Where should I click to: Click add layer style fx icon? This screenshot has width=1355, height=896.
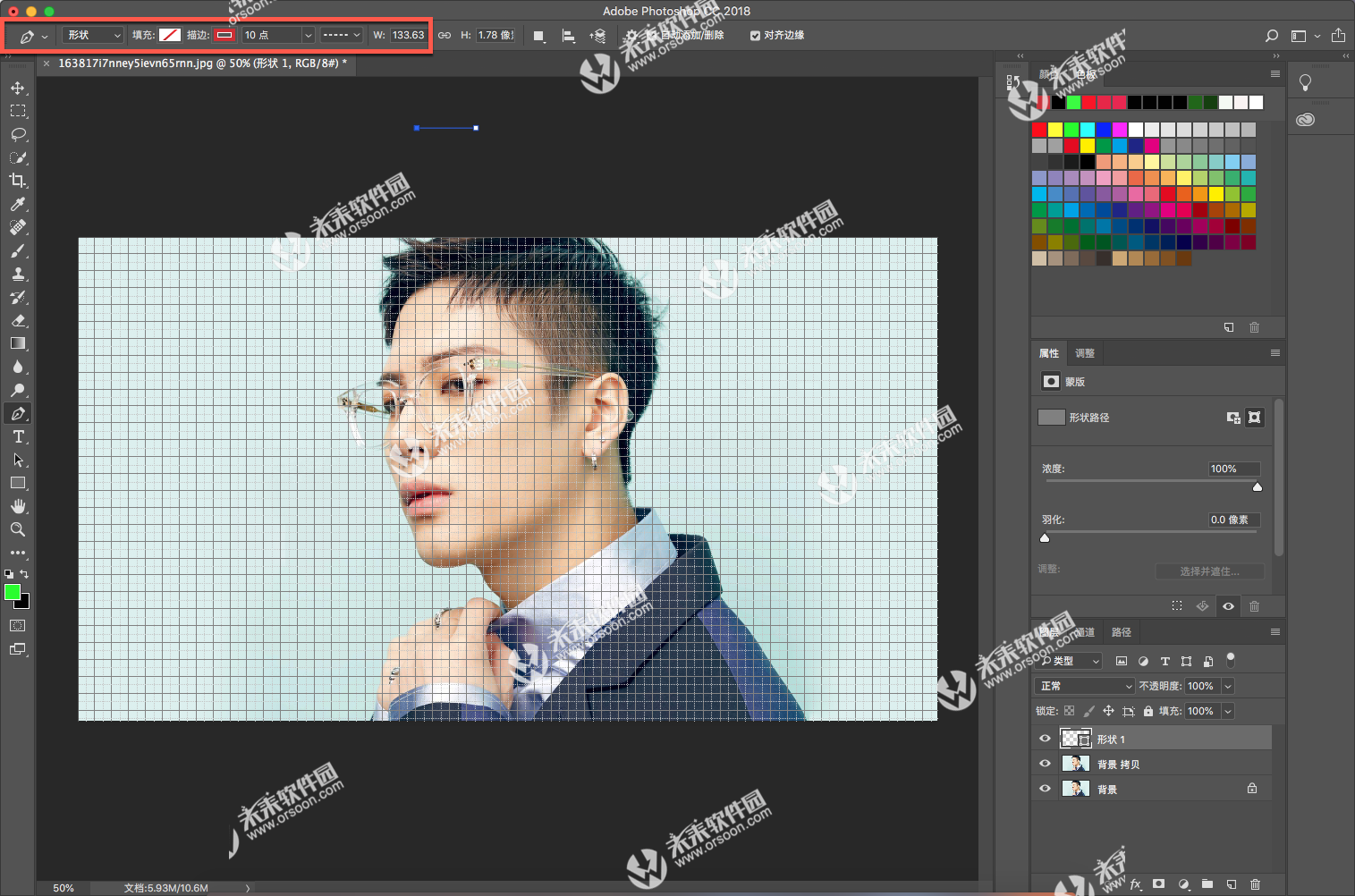coord(1136,884)
